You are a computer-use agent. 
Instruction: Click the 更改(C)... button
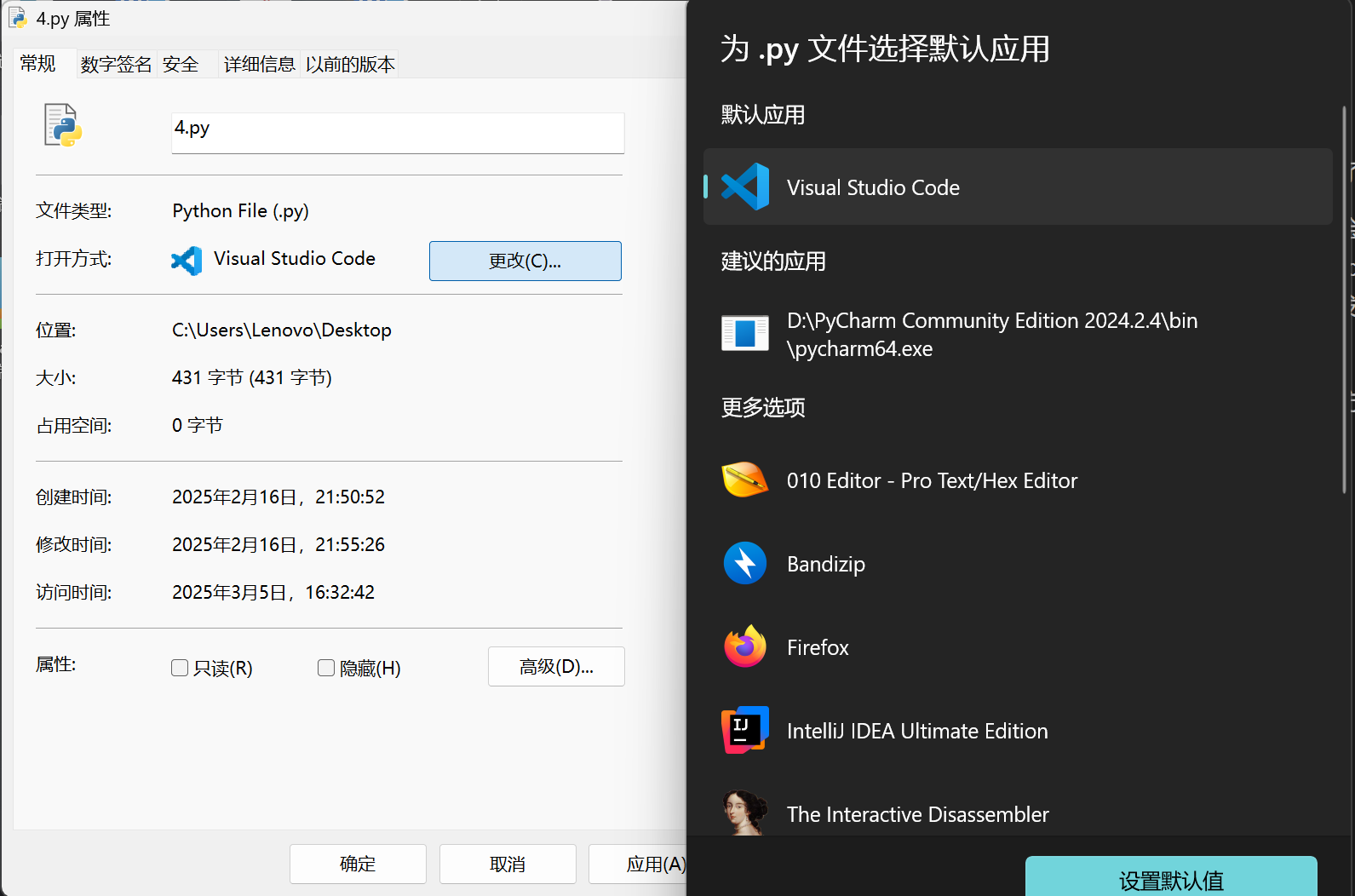(x=525, y=261)
